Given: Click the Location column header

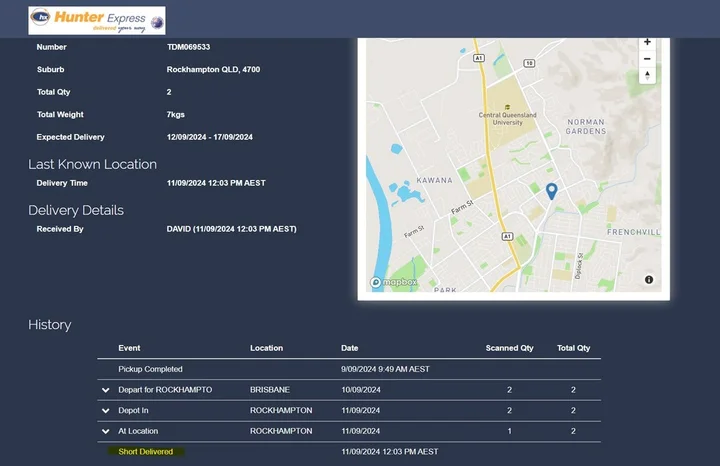Looking at the screenshot, I should (x=266, y=348).
